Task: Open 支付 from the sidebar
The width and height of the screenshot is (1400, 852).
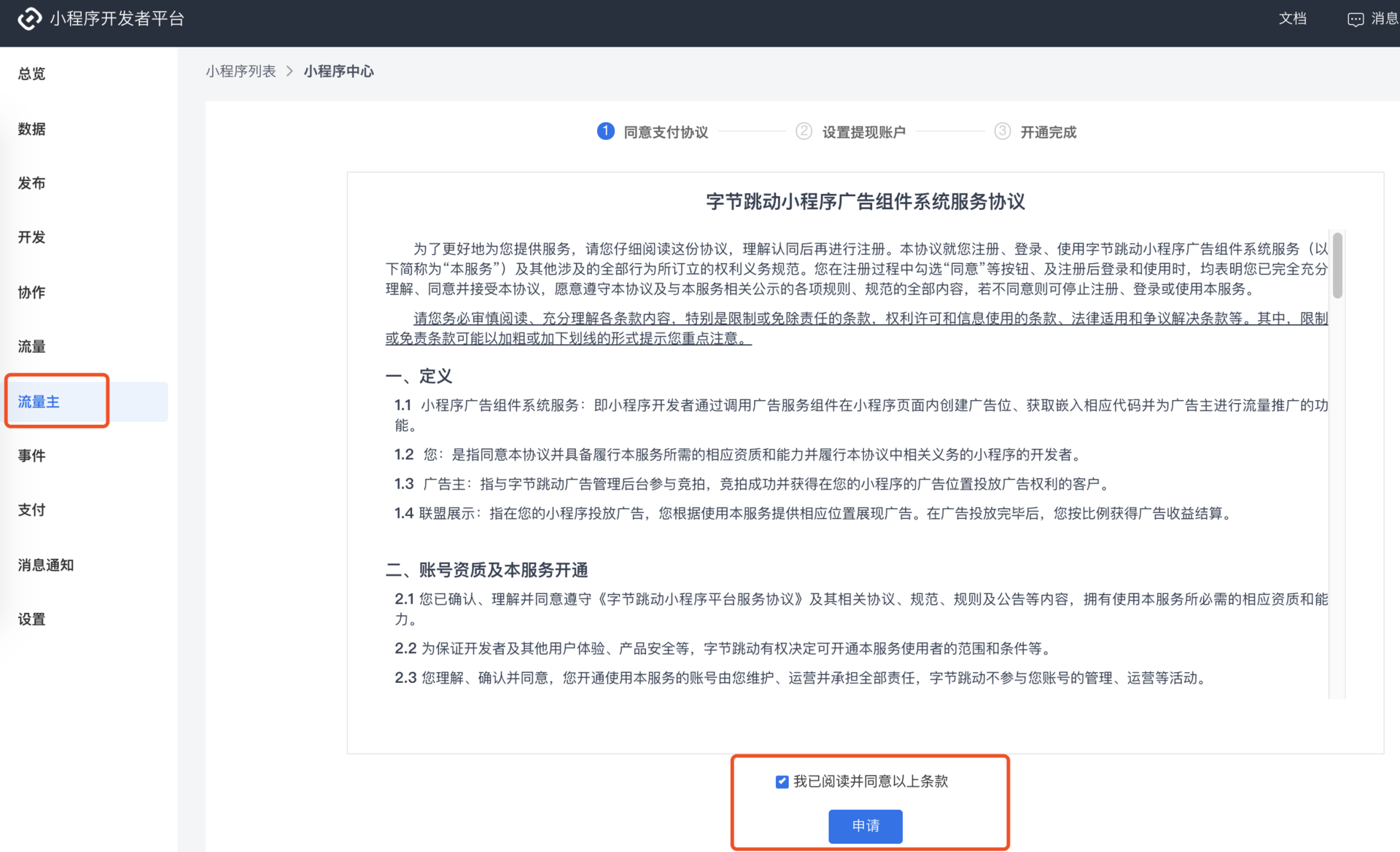Action: 31,509
